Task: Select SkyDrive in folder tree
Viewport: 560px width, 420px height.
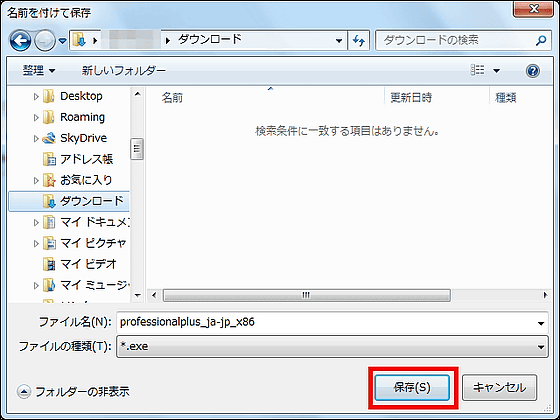Action: coord(84,138)
